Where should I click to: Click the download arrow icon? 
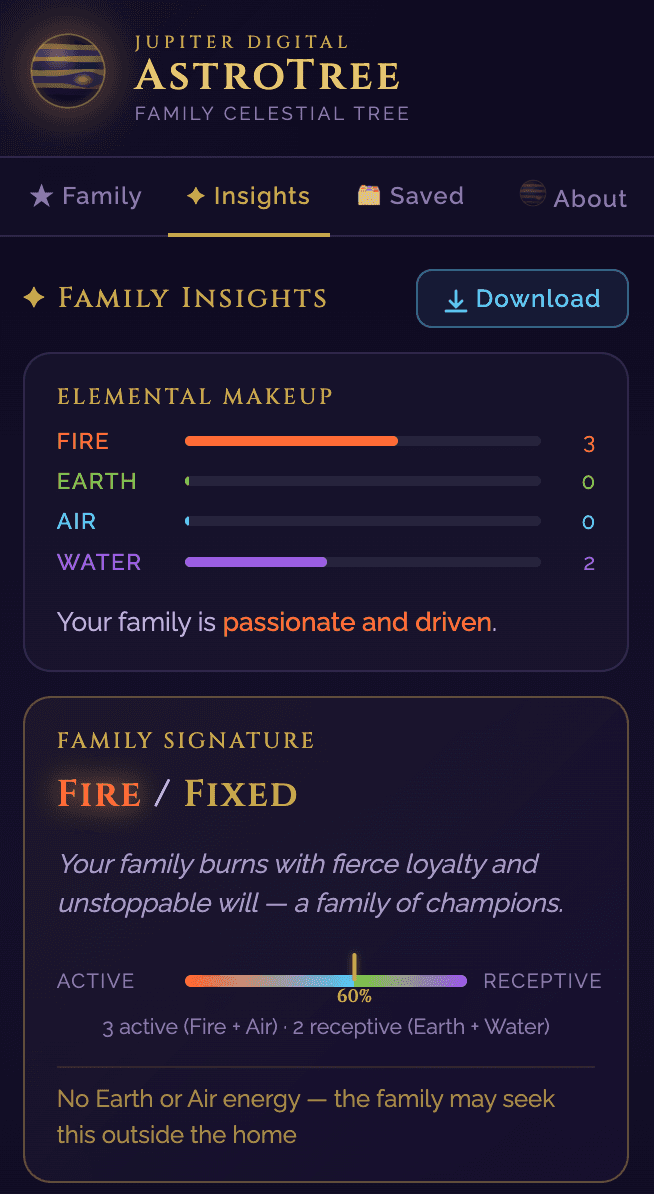click(x=456, y=299)
